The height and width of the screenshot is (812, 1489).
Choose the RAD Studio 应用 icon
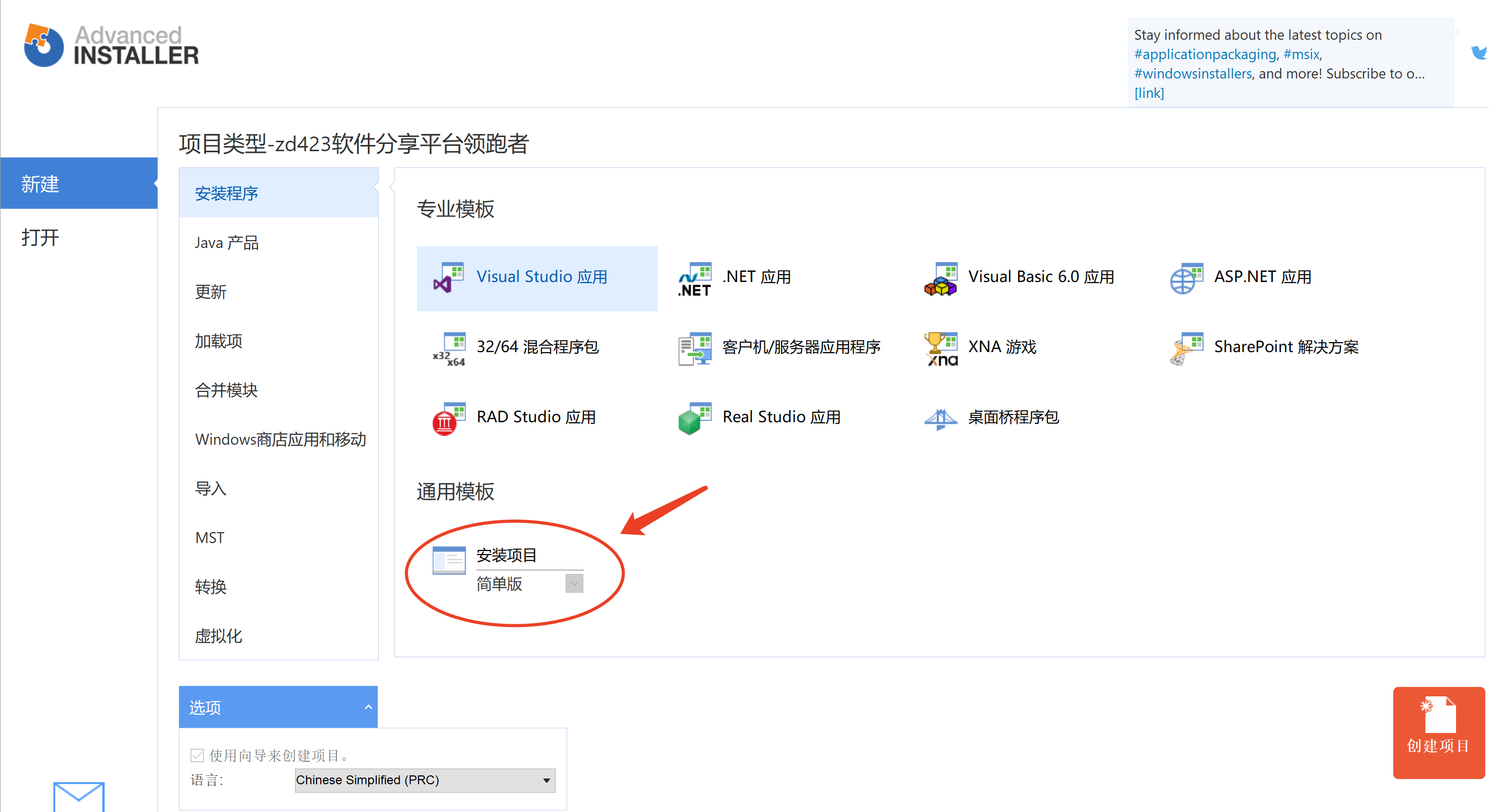[448, 419]
